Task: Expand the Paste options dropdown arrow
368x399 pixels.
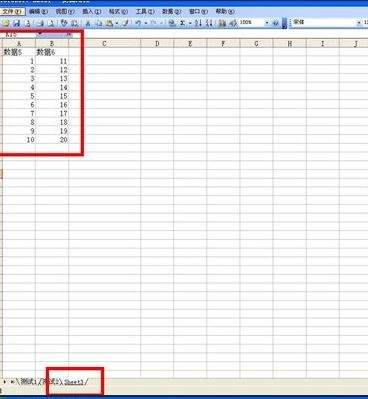Action: pos(116,23)
